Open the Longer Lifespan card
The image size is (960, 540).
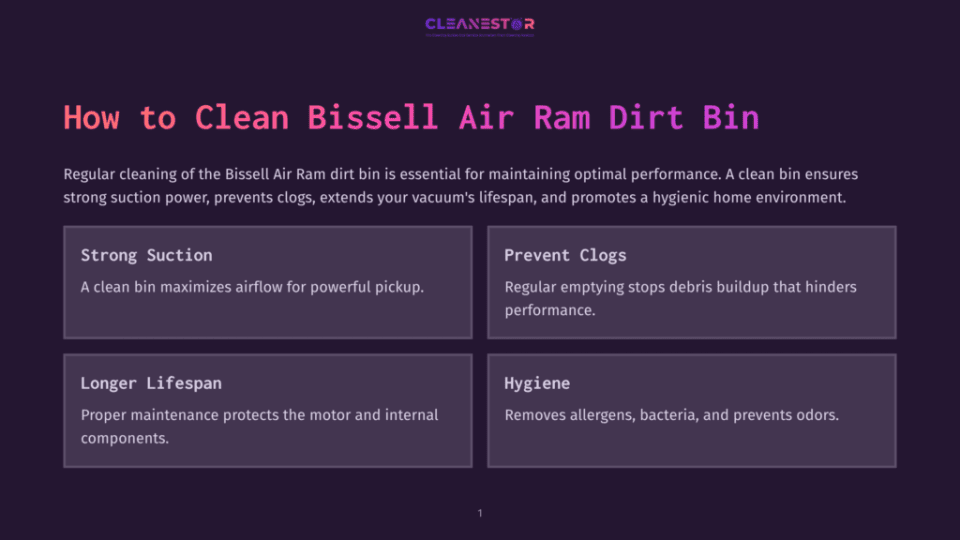(x=268, y=410)
